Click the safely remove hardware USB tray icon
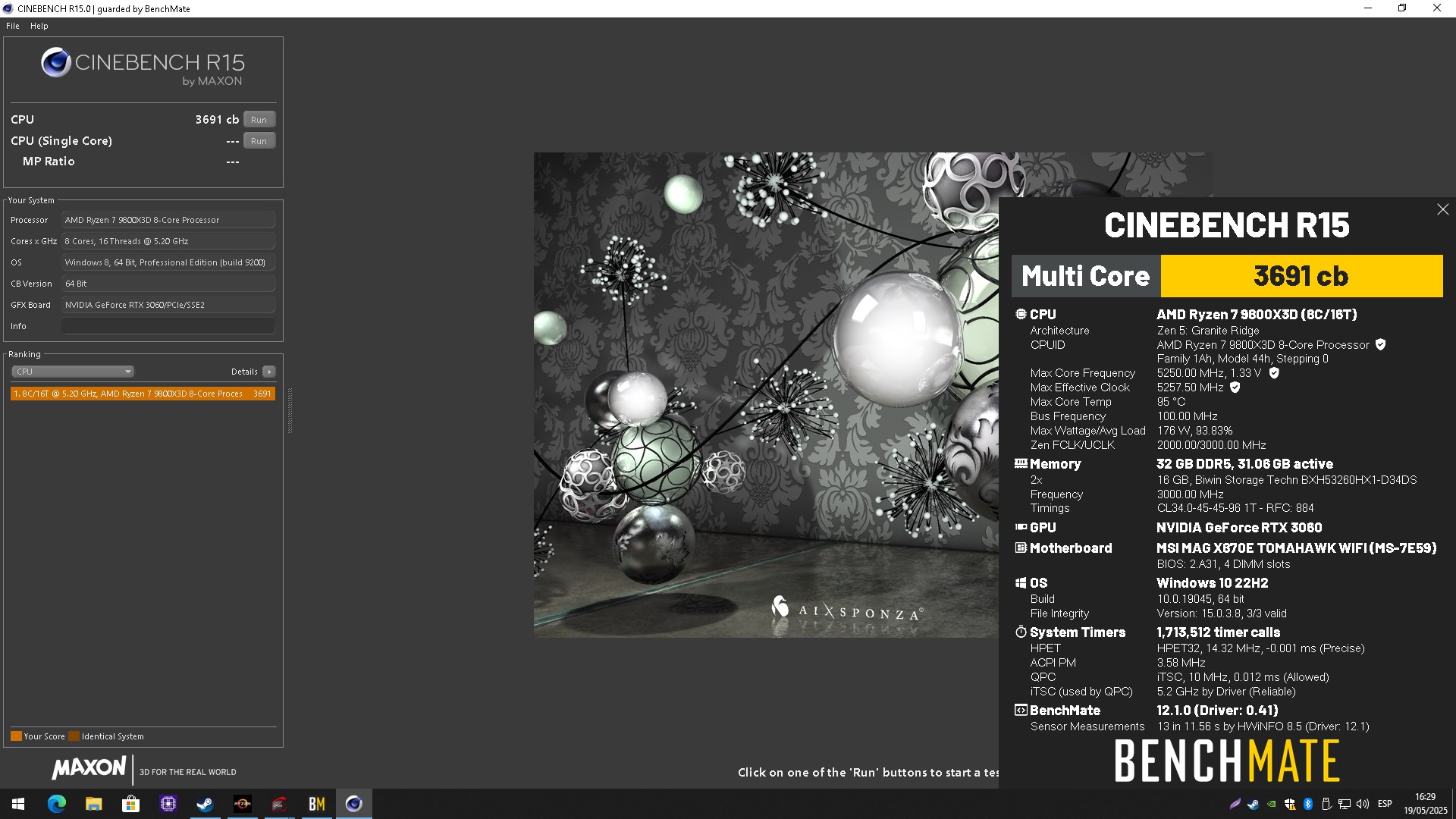Image resolution: width=1456 pixels, height=819 pixels. point(1326,804)
